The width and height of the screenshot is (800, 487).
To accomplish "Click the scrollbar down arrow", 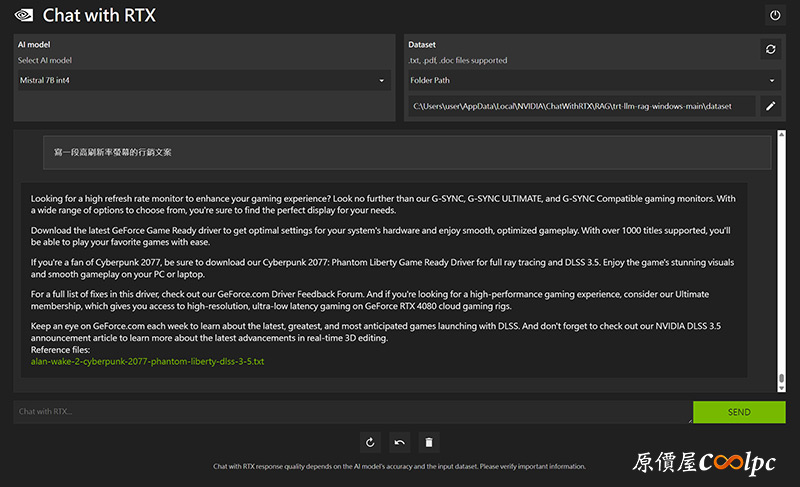I will (x=781, y=389).
